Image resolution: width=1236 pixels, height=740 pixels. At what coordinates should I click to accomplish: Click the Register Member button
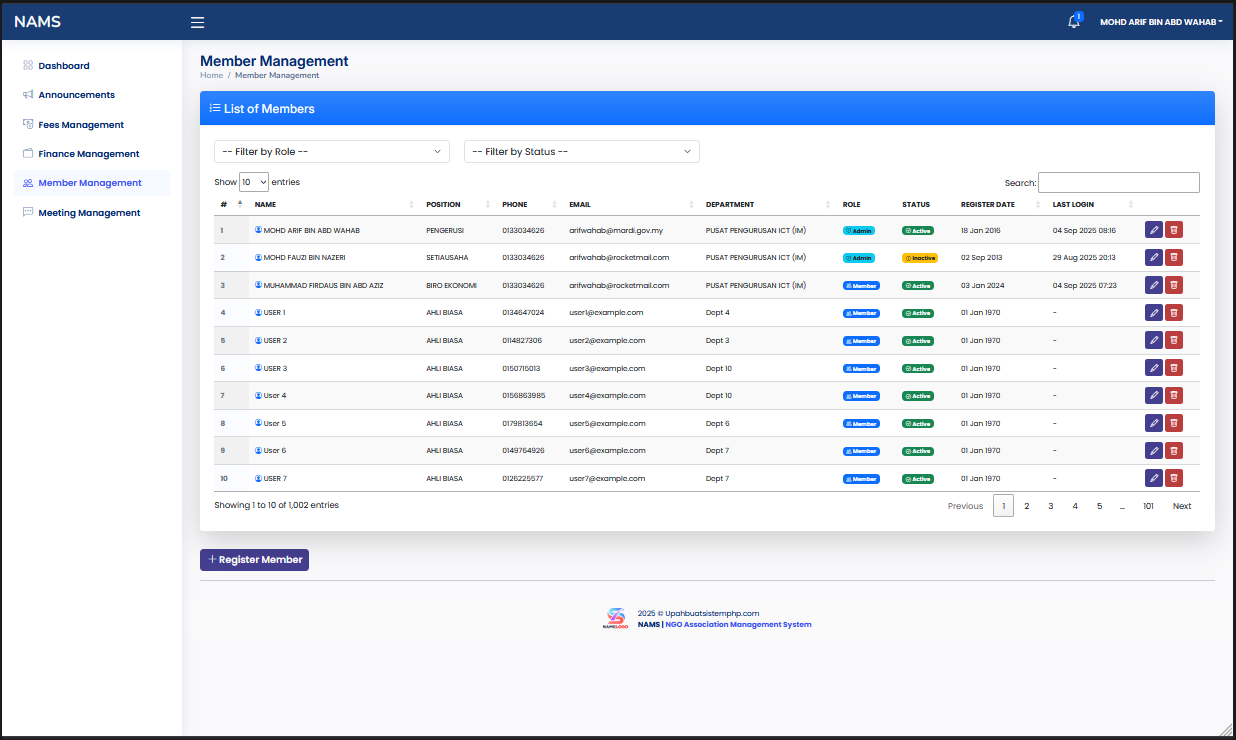click(x=254, y=560)
